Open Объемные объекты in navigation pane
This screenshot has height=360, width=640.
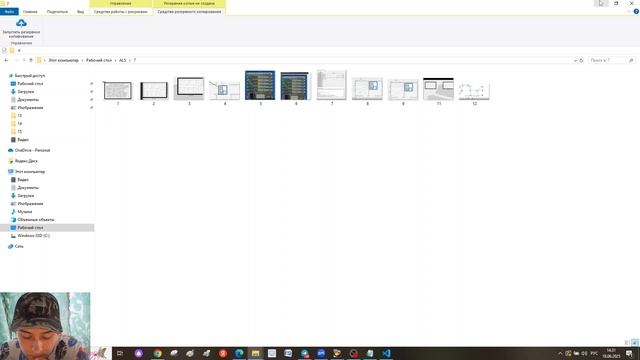coord(36,220)
